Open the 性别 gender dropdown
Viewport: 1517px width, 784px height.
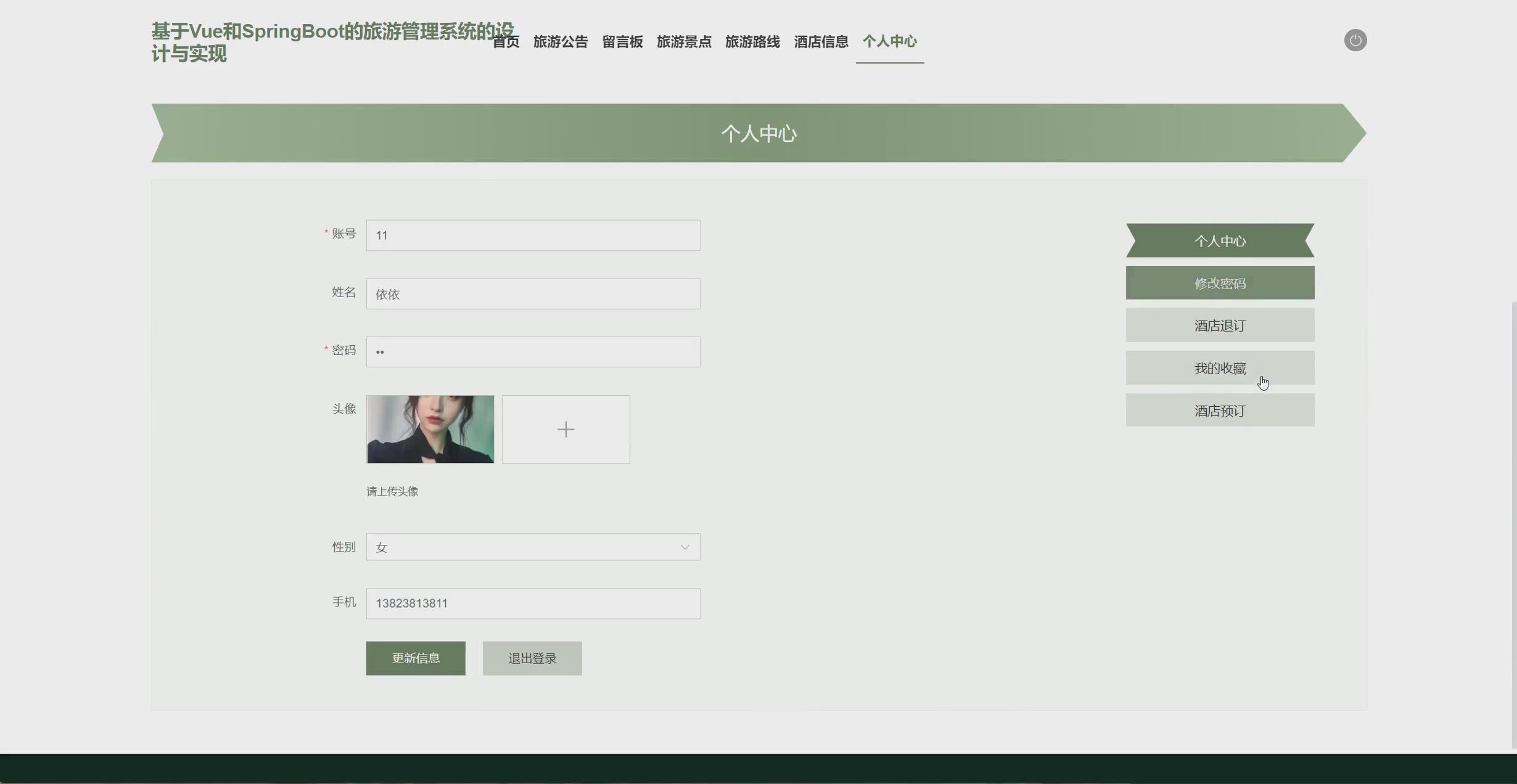click(x=532, y=547)
